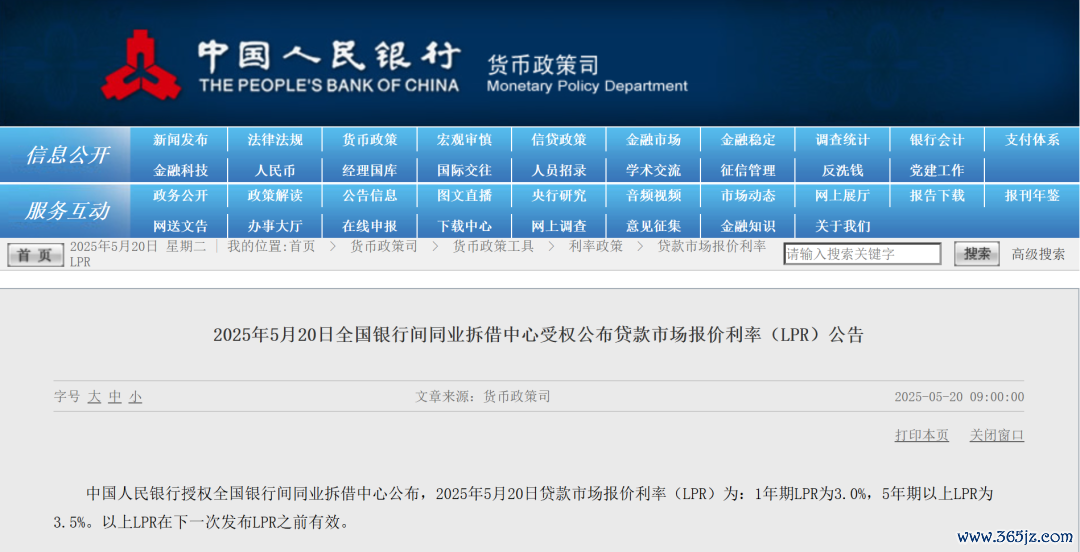
Task: Click the People's Bank of China logo
Action: [x=138, y=64]
